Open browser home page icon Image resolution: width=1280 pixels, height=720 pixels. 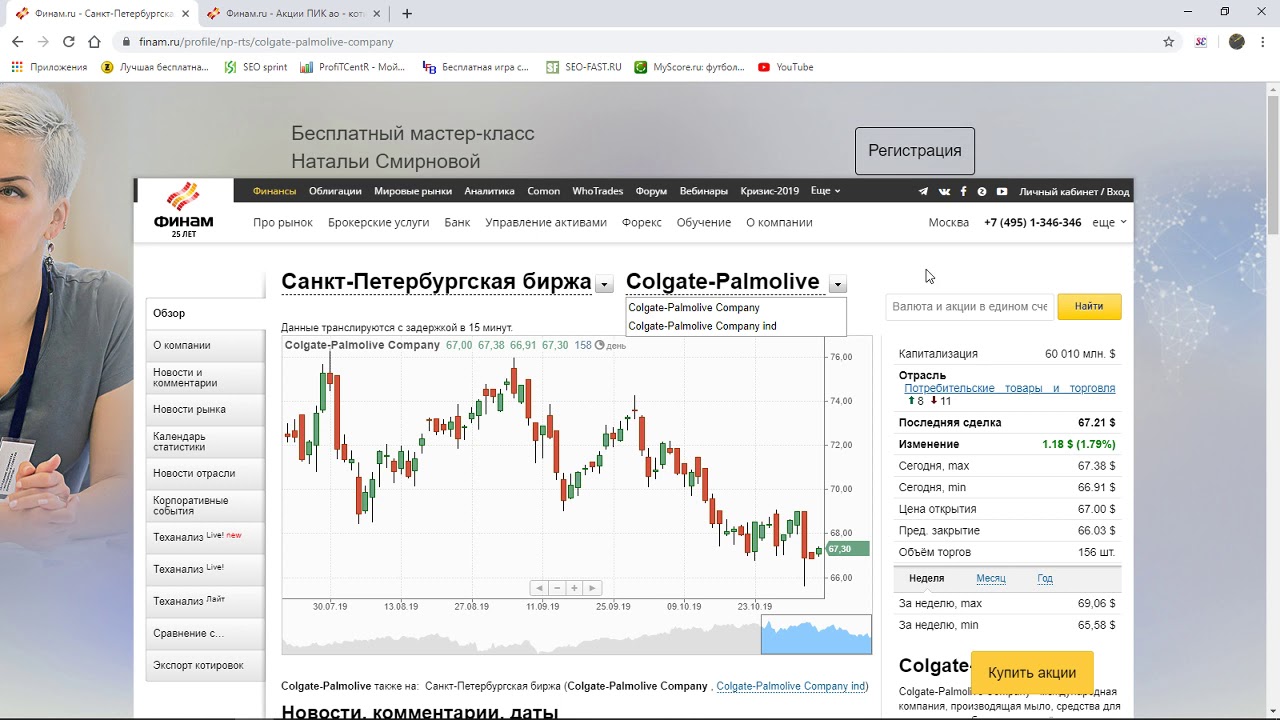click(94, 42)
